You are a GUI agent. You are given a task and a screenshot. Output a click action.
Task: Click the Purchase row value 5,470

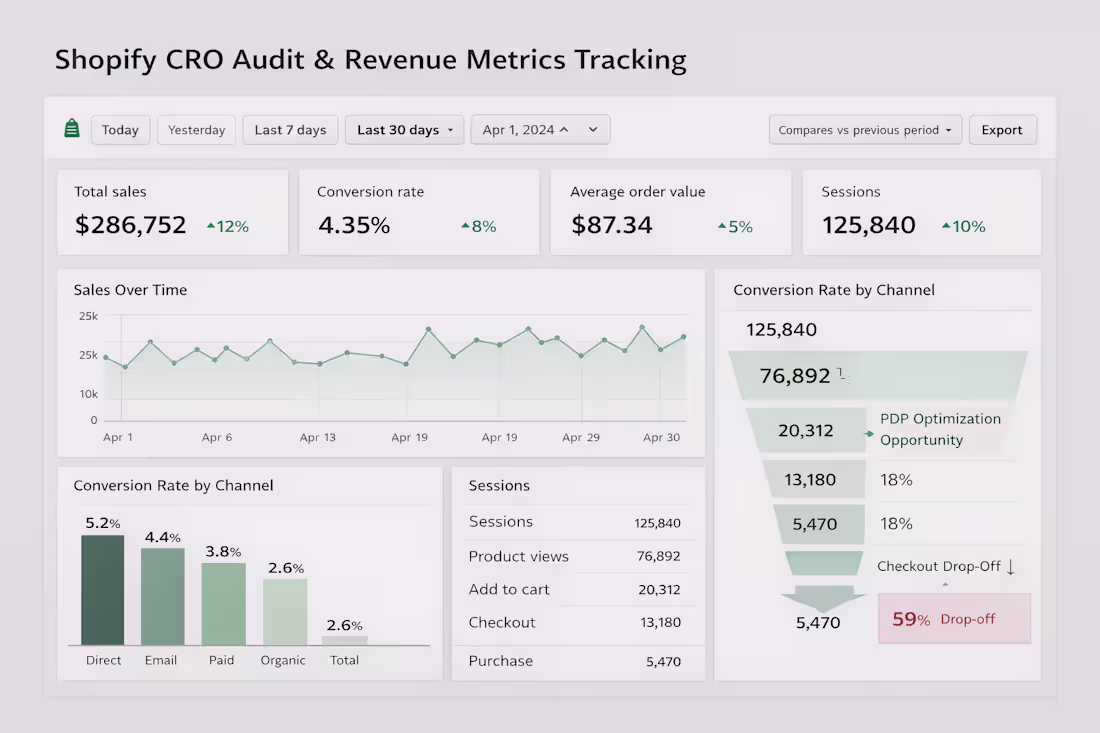coord(664,661)
